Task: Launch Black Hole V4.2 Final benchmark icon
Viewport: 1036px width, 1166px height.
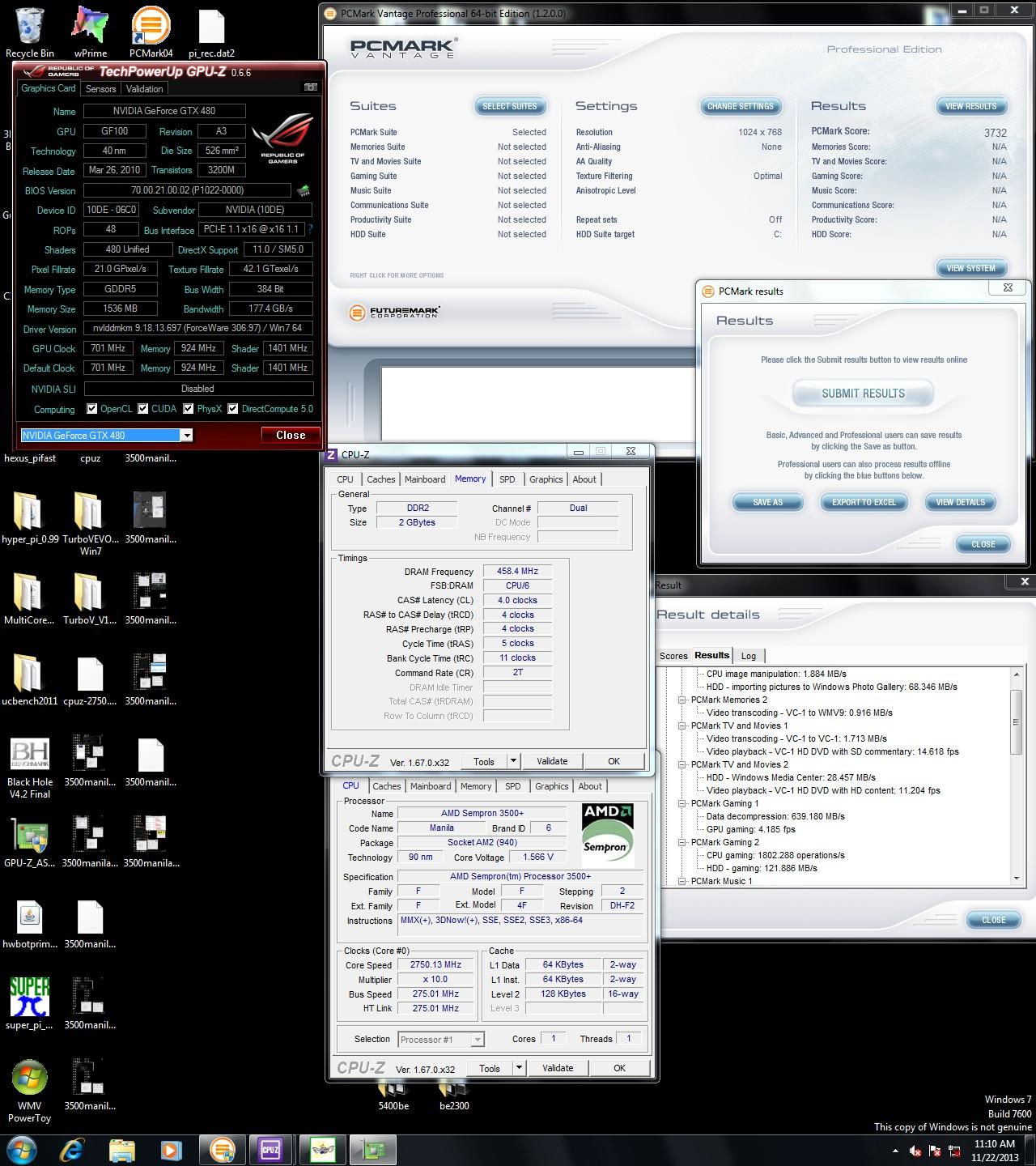Action: tap(30, 768)
